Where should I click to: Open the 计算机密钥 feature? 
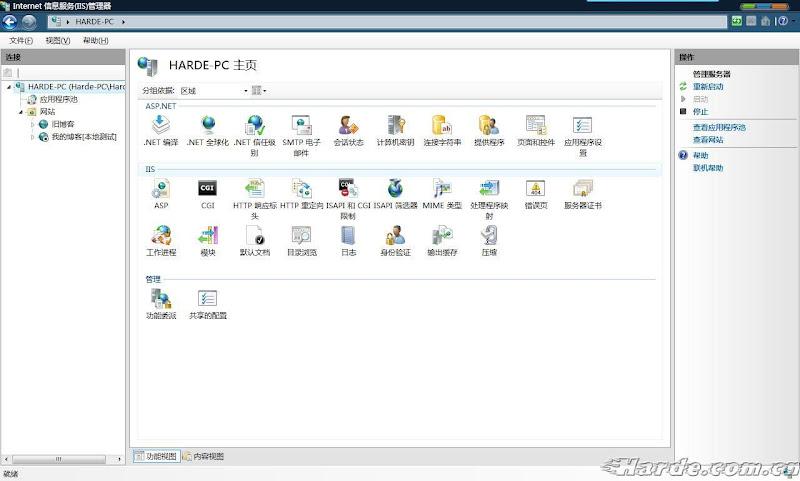(x=395, y=131)
